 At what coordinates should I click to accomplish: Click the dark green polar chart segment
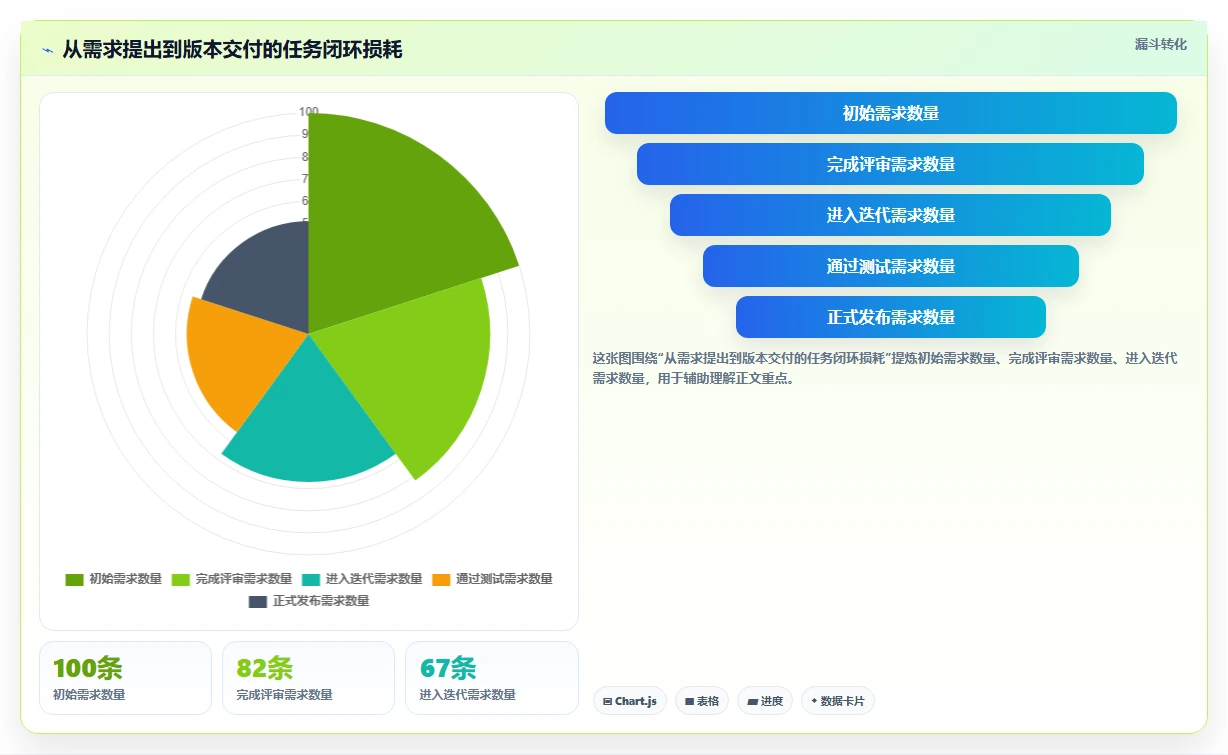[390, 220]
